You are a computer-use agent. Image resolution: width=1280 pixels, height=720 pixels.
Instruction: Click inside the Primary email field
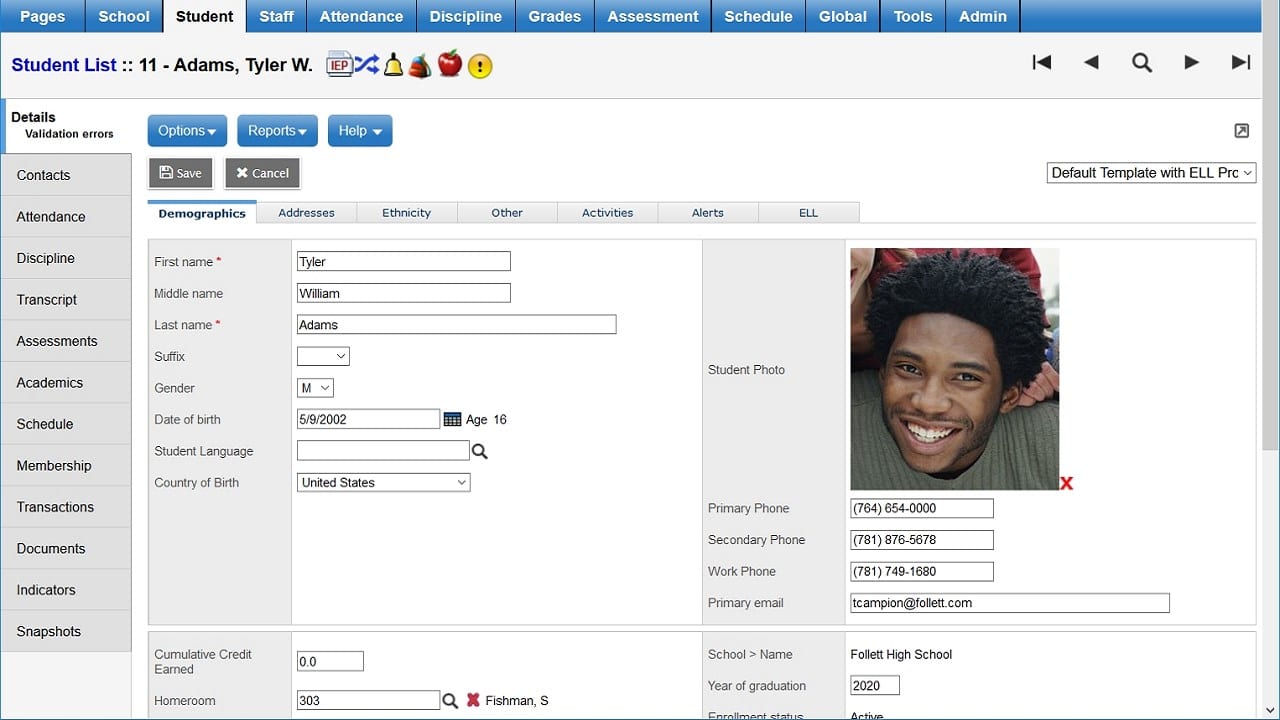[x=1008, y=602]
